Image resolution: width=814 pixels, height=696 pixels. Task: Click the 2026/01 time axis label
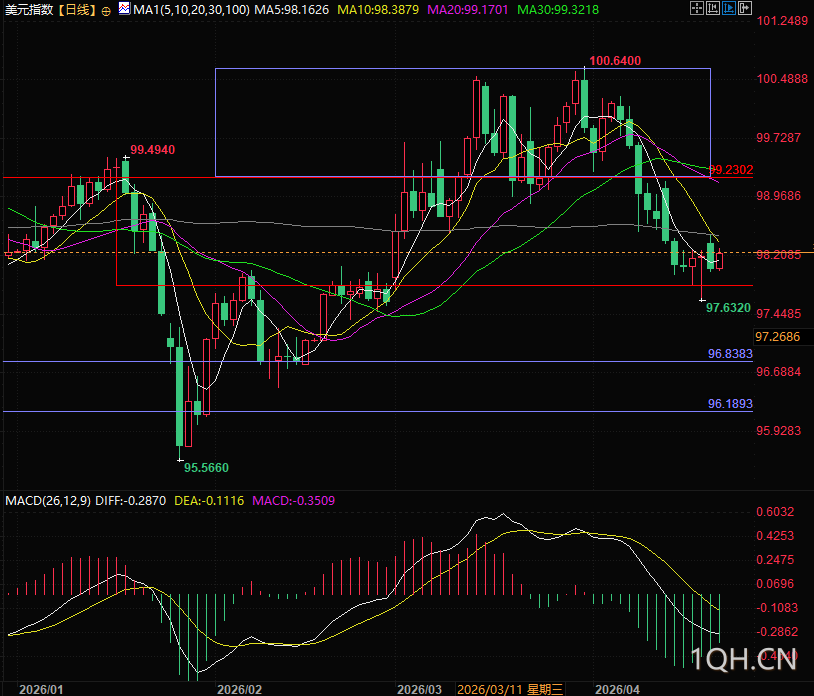click(41, 690)
